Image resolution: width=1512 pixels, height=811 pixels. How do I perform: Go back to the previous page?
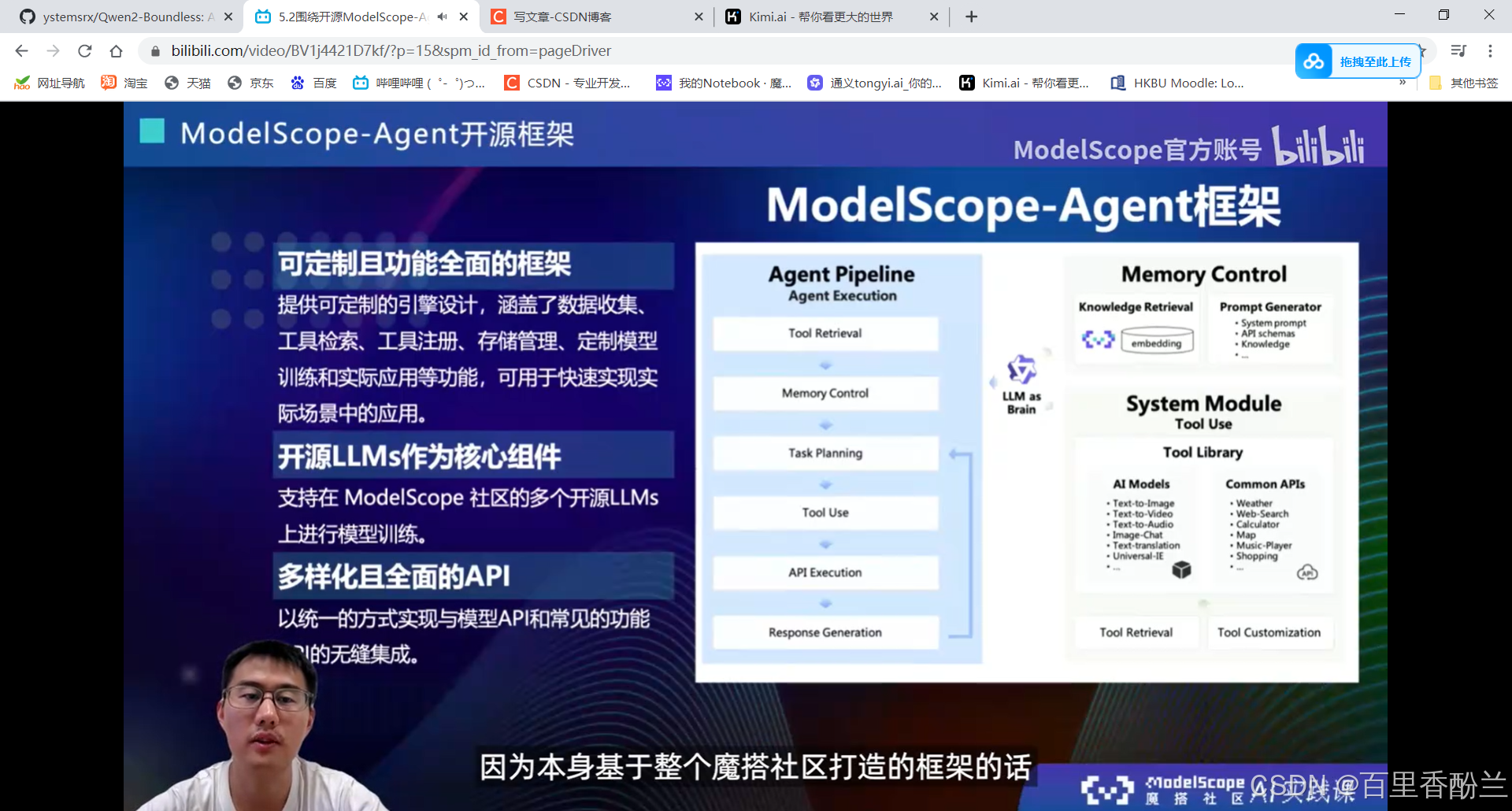21,51
